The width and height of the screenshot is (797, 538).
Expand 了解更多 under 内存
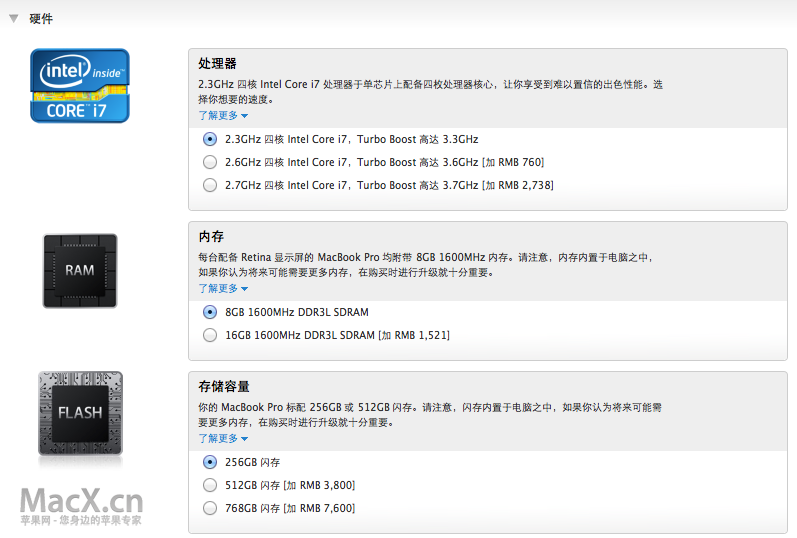point(223,288)
